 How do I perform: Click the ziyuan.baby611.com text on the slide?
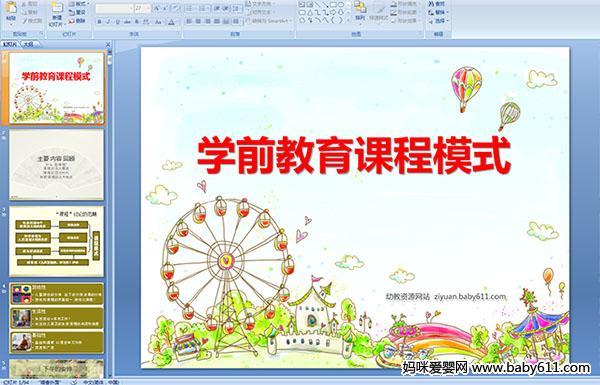tap(470, 297)
